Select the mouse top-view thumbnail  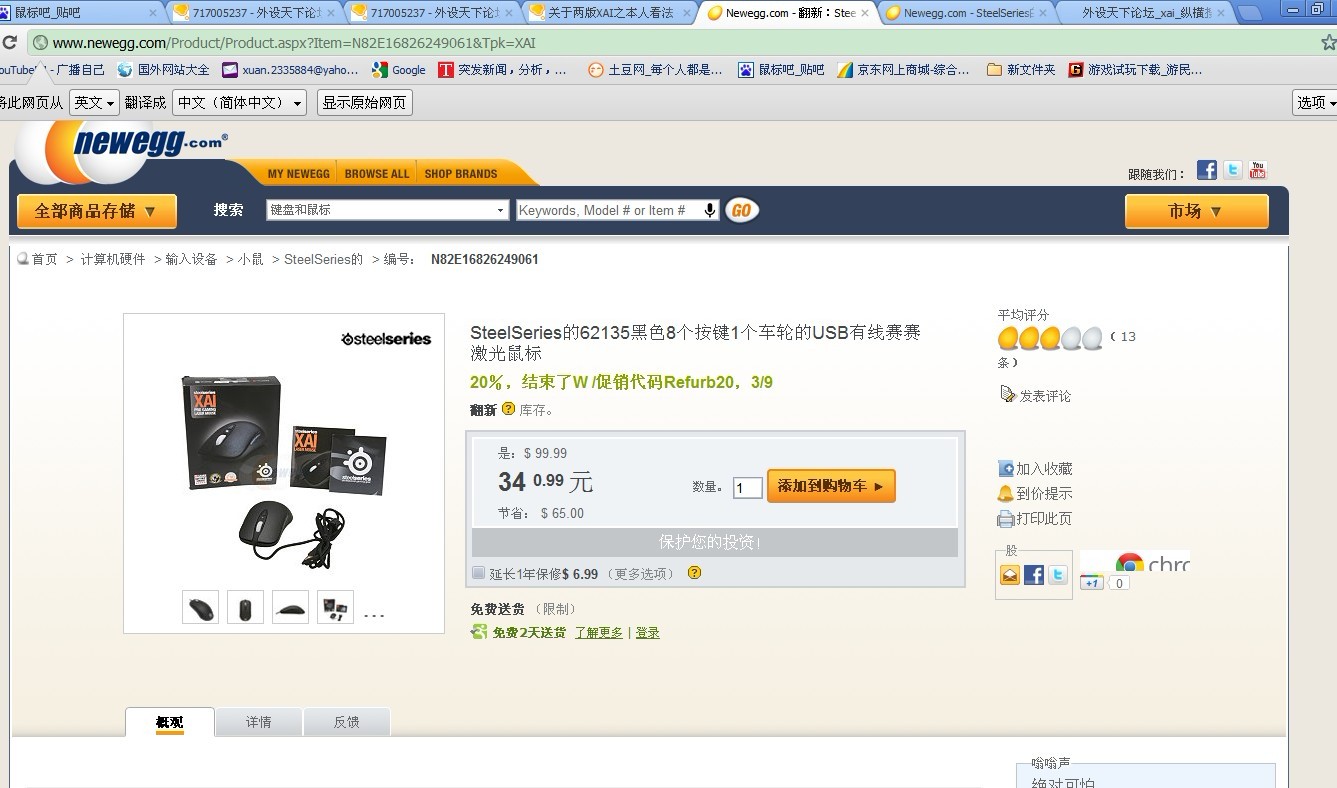(x=245, y=607)
